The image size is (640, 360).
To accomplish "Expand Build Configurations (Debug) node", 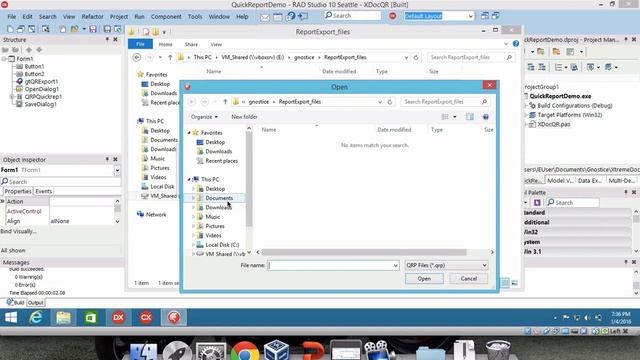I will 526,105.
